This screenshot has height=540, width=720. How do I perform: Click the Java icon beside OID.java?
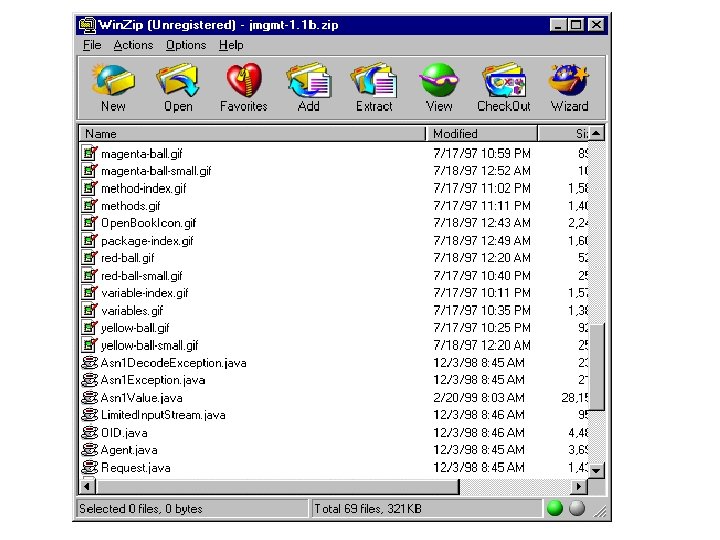[x=90, y=432]
